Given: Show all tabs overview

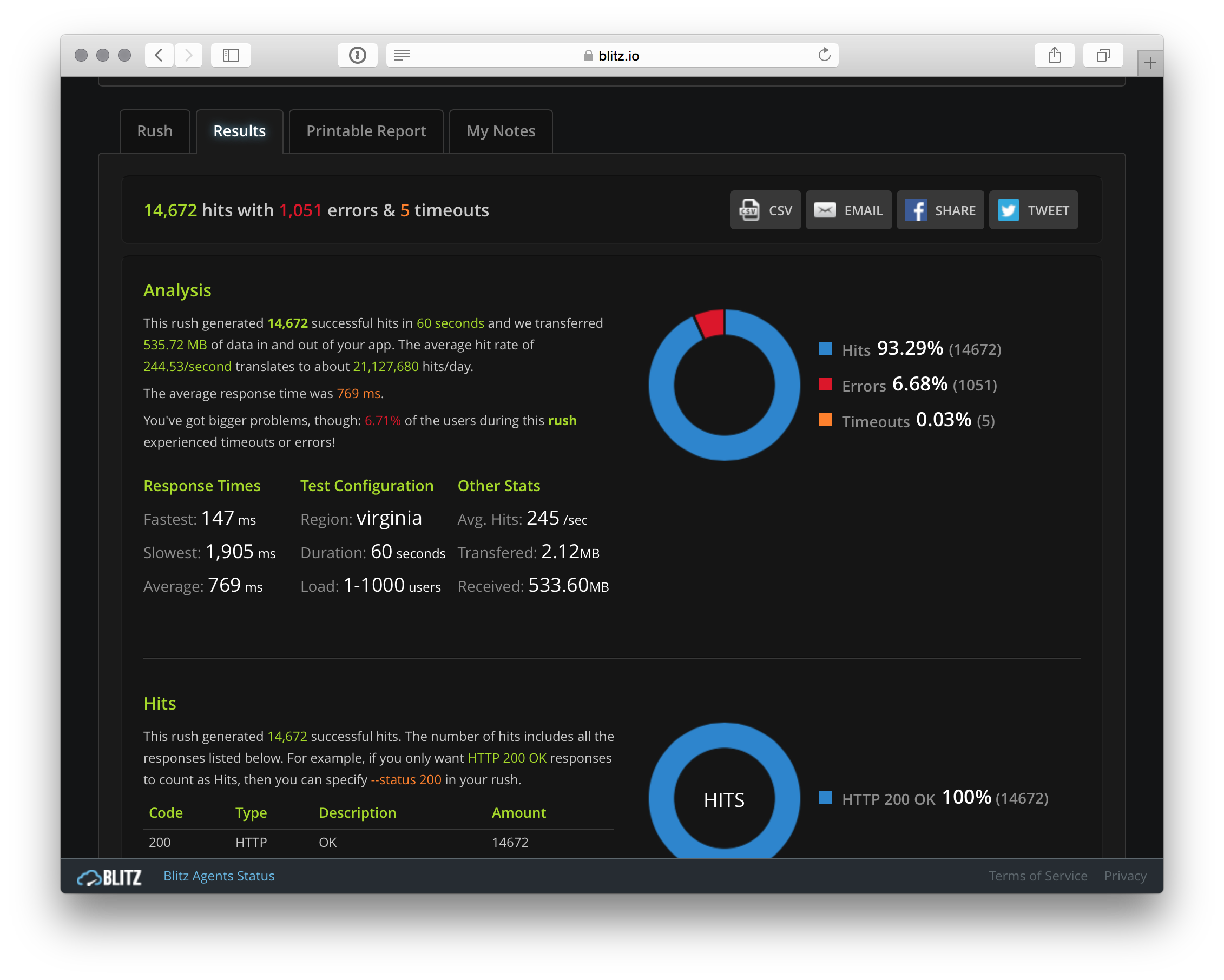Looking at the screenshot, I should coord(1103,55).
